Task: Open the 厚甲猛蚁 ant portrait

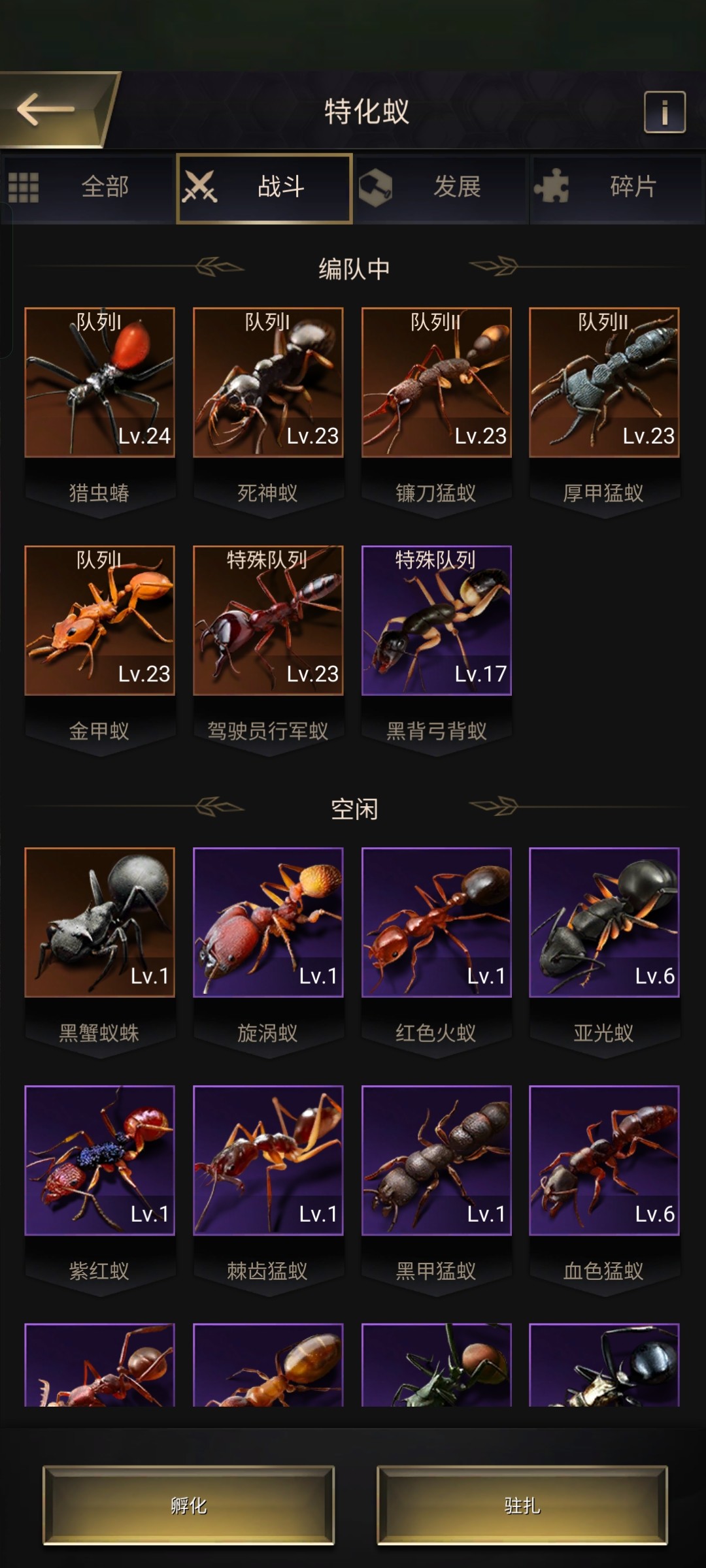Action: click(x=604, y=382)
